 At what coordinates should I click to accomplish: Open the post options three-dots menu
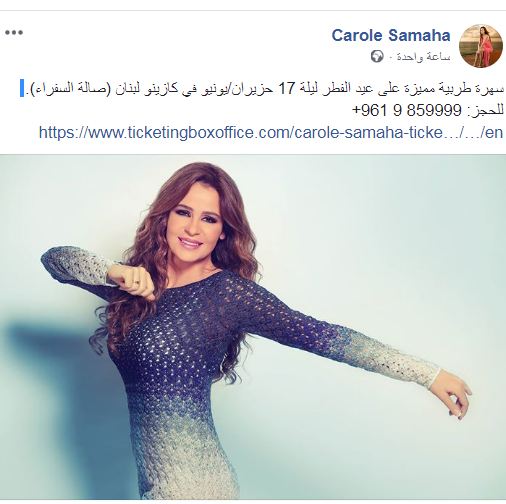(x=14, y=33)
